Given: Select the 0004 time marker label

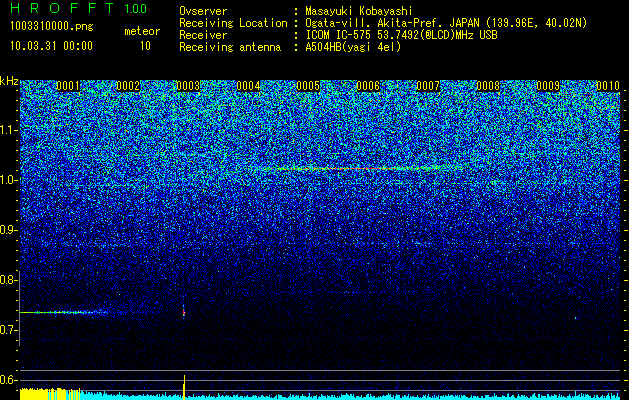Looking at the screenshot, I should [x=248, y=86].
